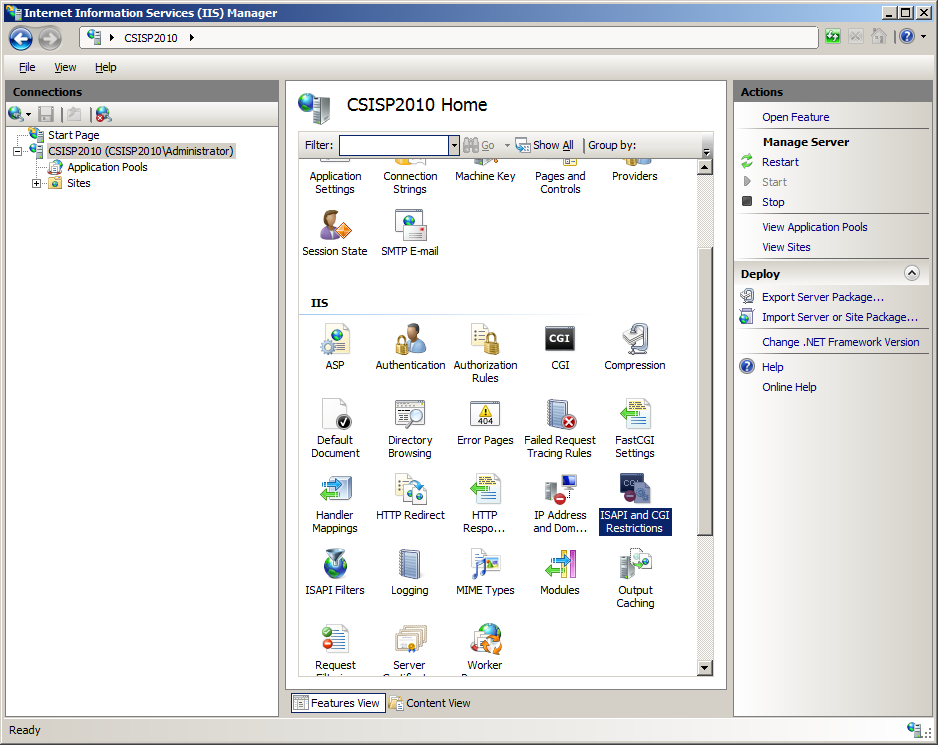Screen dimensions: 938x745
Task: Open the View menu
Action: 65,67
